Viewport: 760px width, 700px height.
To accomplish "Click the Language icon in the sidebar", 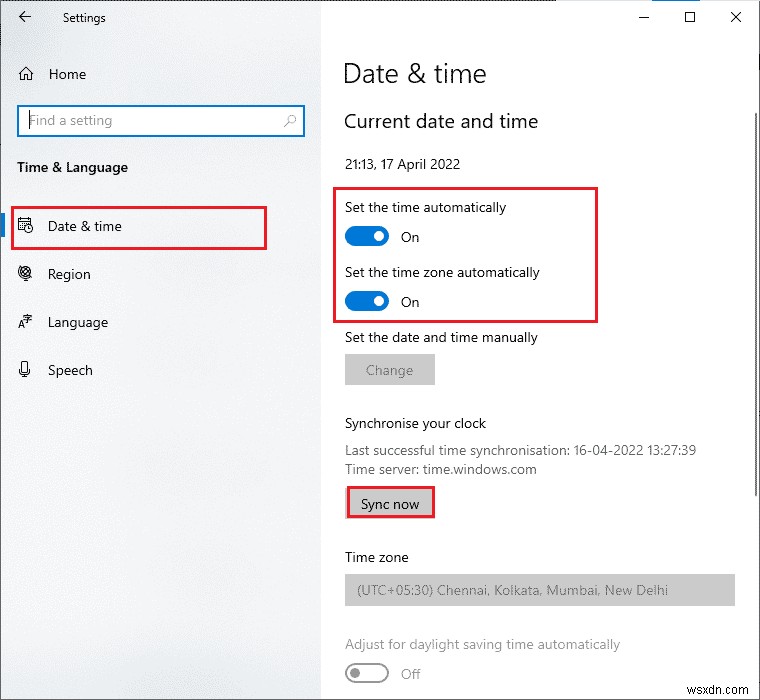I will [26, 322].
